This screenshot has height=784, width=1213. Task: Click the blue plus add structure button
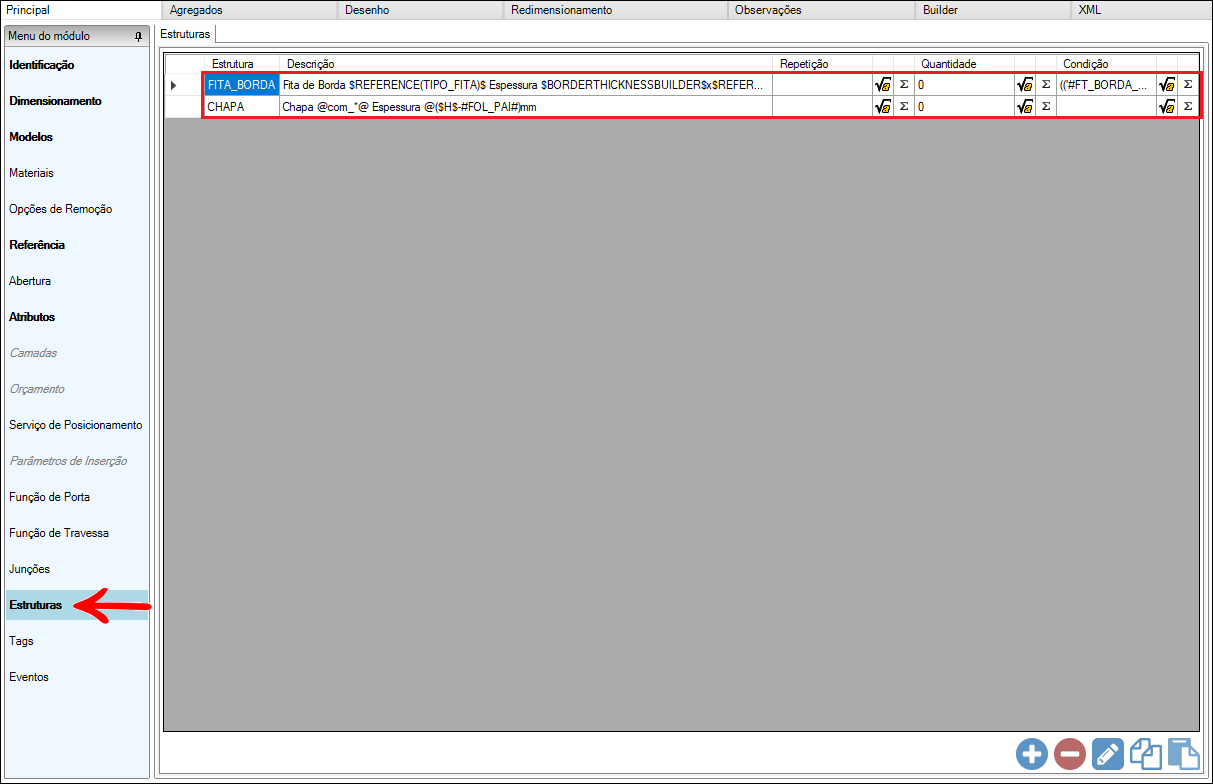[x=1032, y=753]
